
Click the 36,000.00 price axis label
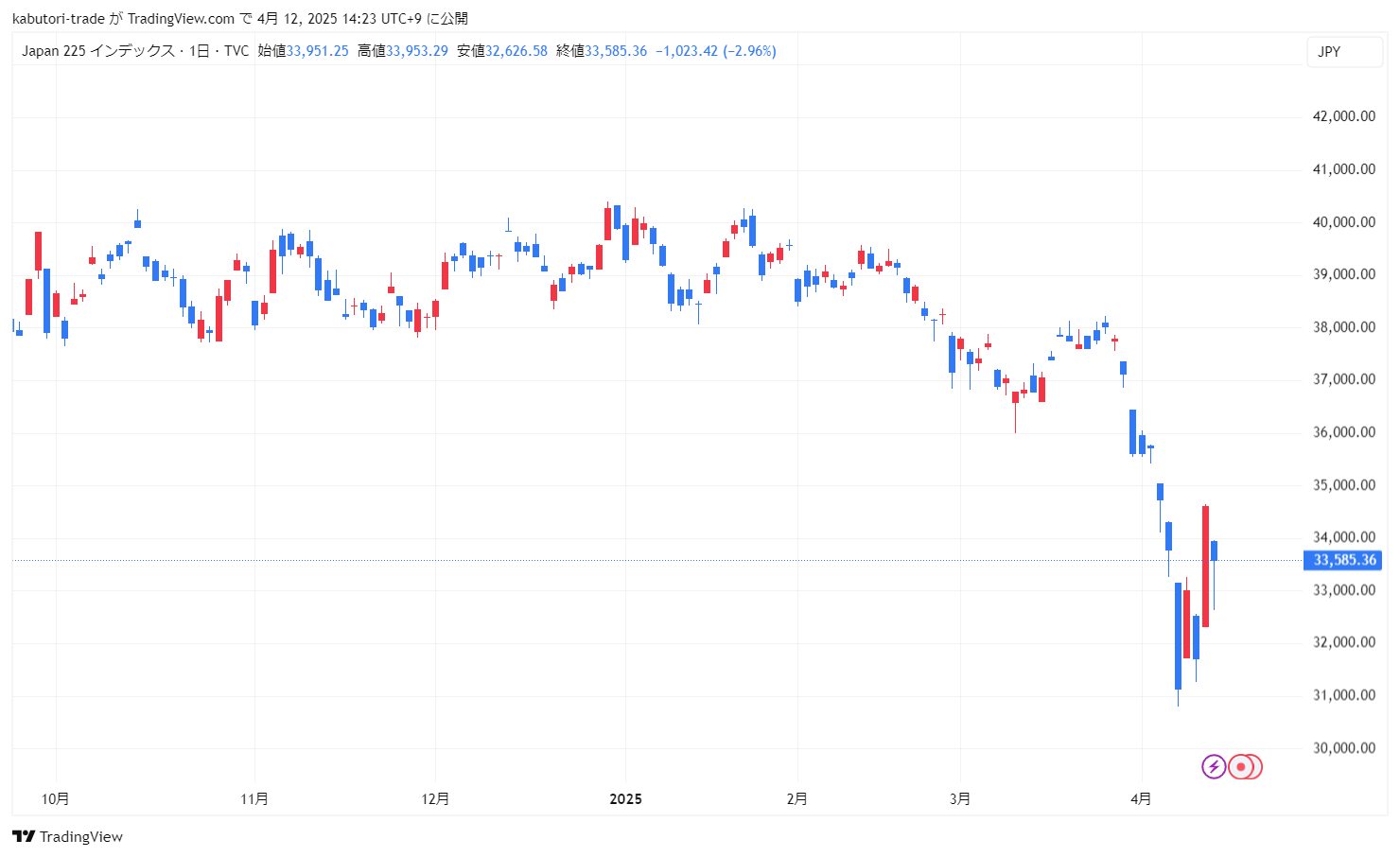[x=1344, y=432]
